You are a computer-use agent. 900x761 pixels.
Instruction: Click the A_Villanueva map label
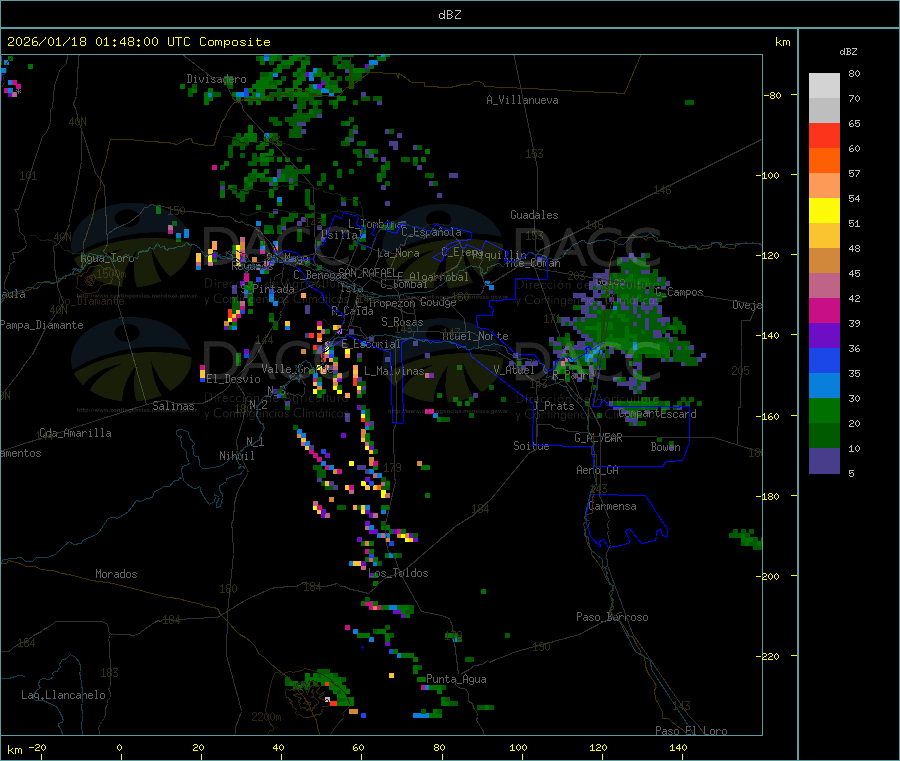pyautogui.click(x=522, y=100)
